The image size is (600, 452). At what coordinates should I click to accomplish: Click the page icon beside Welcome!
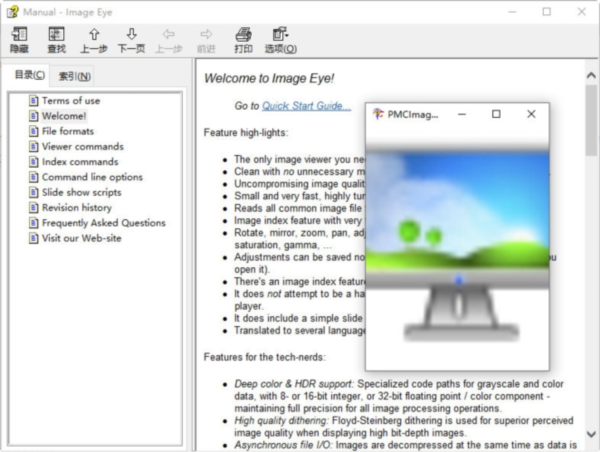point(34,116)
